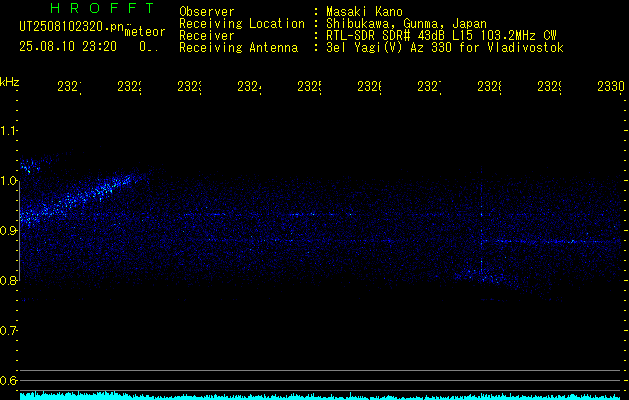Click the 2327 time axis marker

[429, 86]
